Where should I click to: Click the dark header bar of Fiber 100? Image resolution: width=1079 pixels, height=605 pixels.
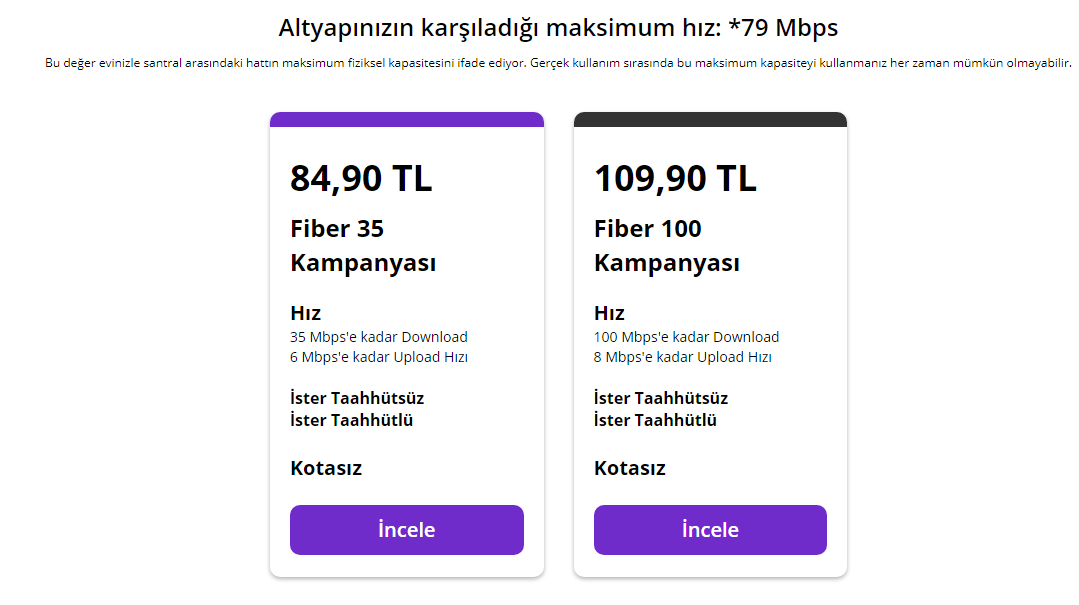tap(710, 118)
